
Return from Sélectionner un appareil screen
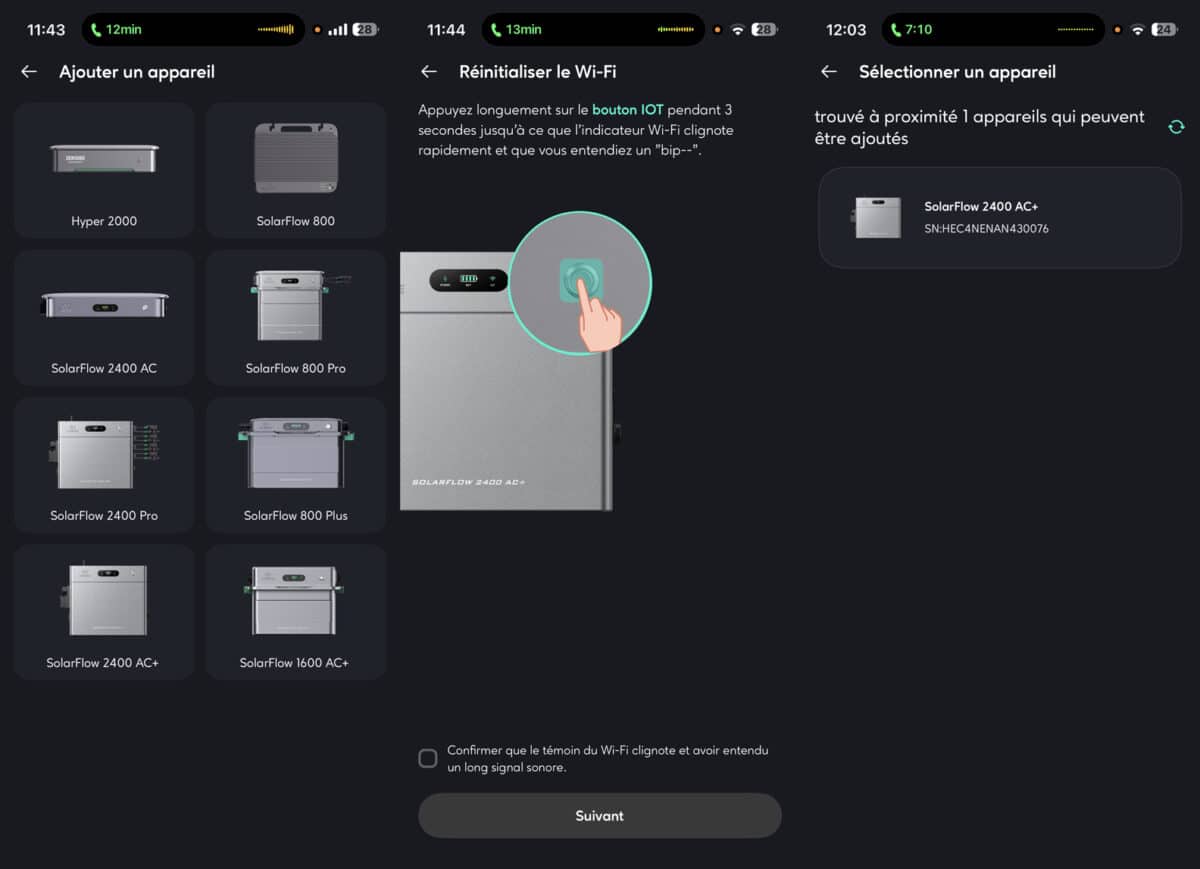coord(828,71)
